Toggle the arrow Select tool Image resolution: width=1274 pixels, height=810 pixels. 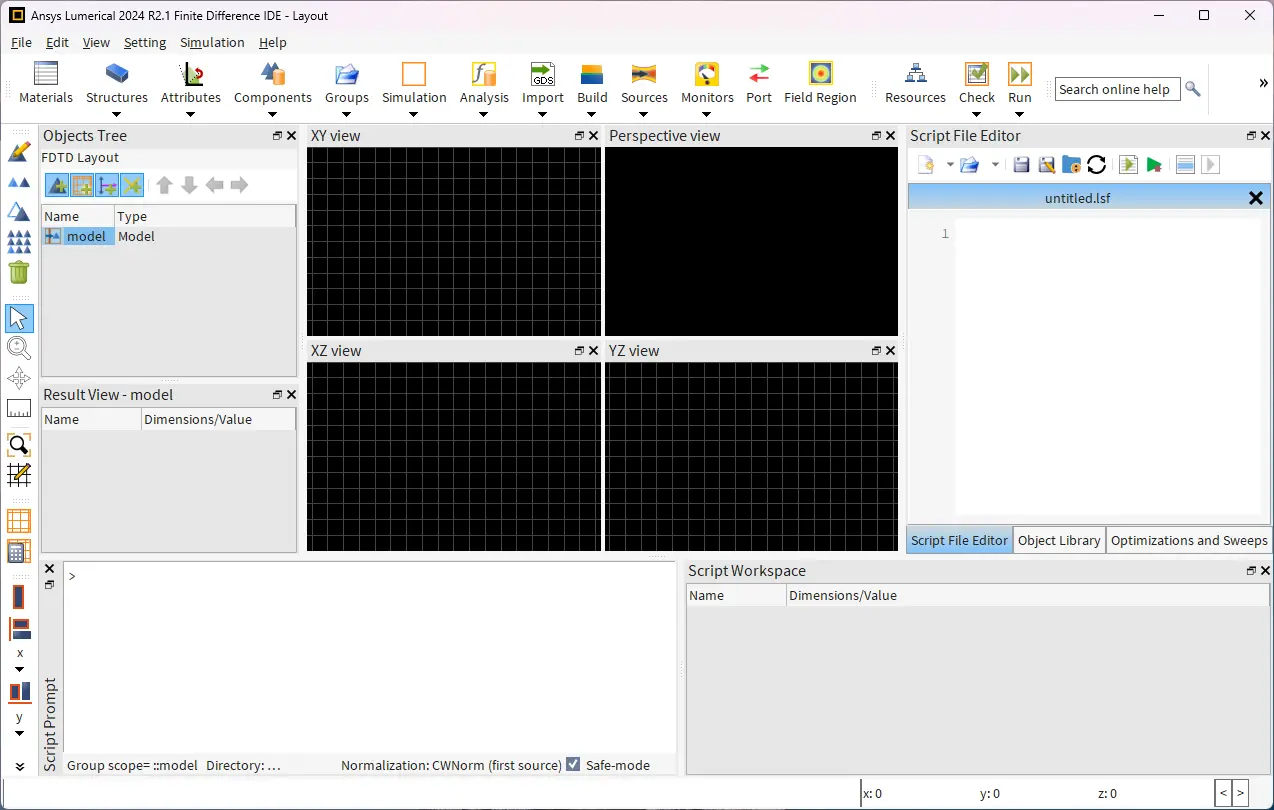tap(19, 319)
